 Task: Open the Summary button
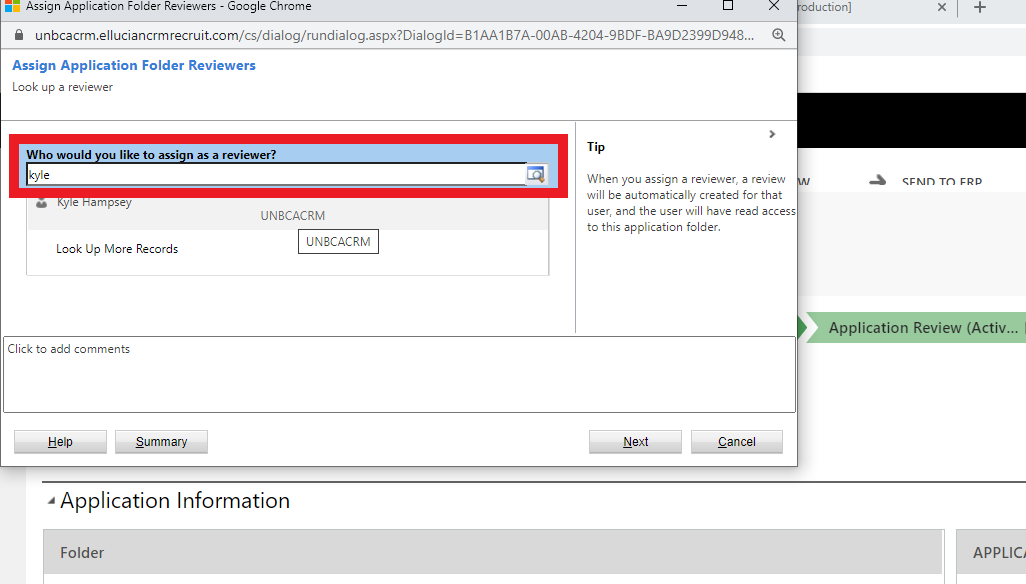161,442
